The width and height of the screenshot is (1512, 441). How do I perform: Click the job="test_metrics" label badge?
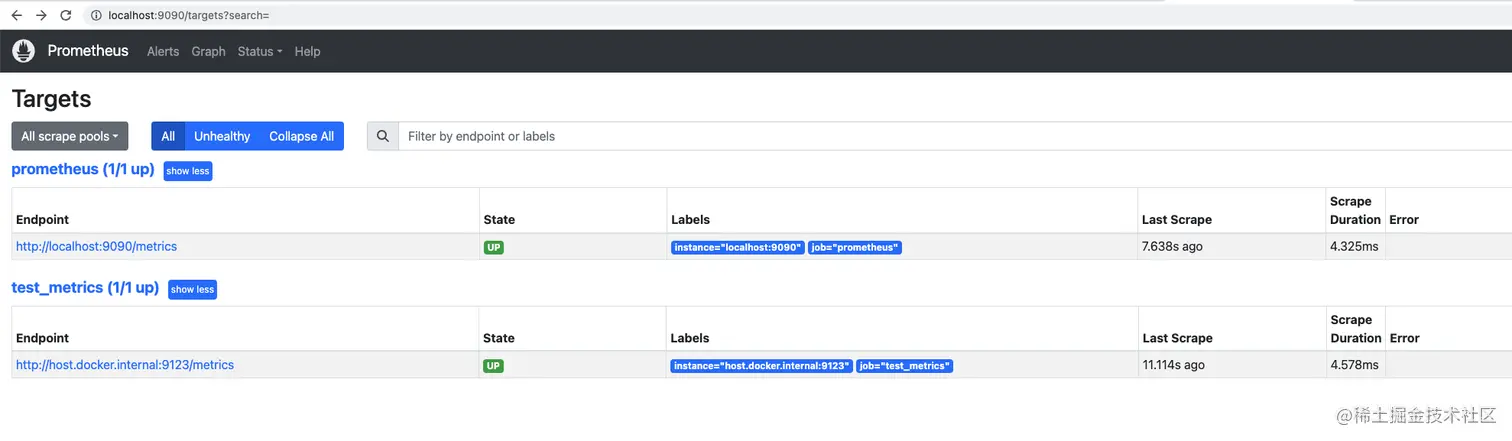pos(904,366)
